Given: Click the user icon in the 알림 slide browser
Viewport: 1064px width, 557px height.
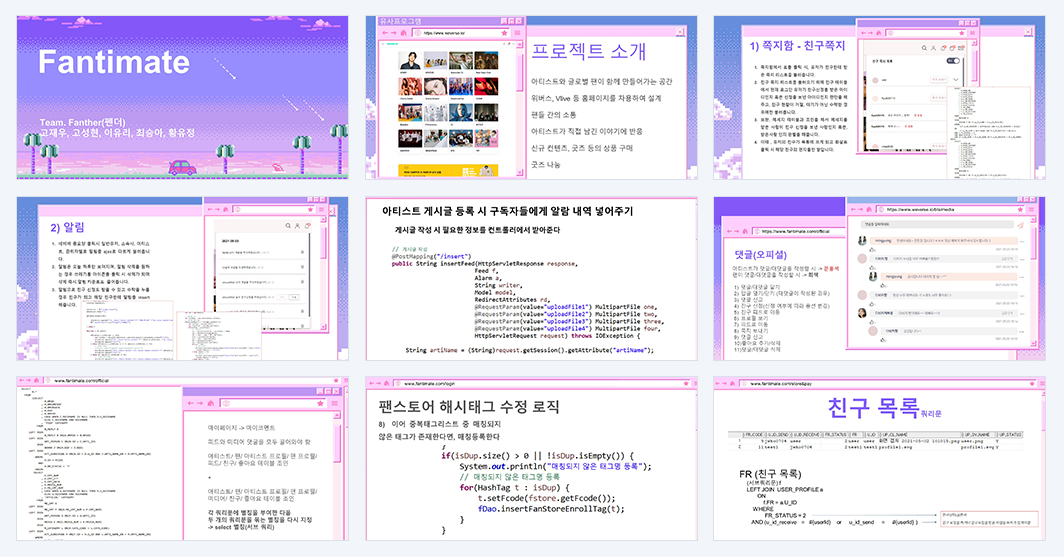Looking at the screenshot, I should point(297,225).
